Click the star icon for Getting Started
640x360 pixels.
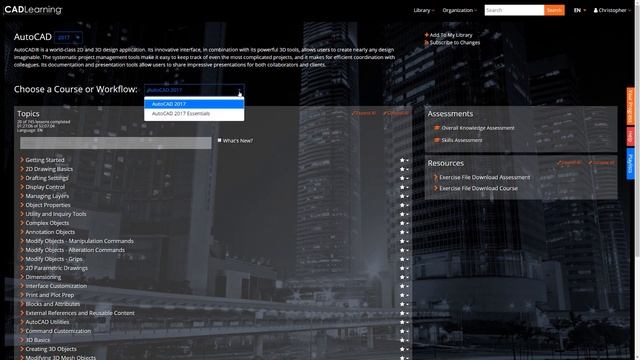click(x=402, y=160)
